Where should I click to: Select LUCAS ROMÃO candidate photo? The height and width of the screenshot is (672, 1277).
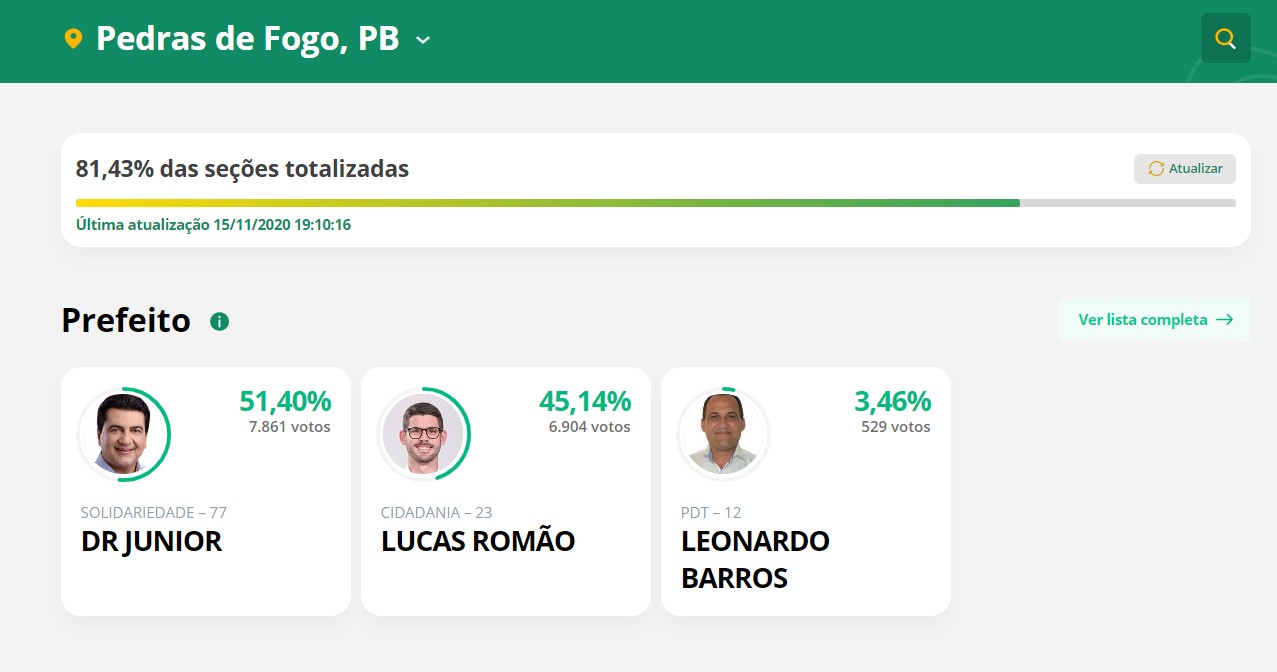424,434
